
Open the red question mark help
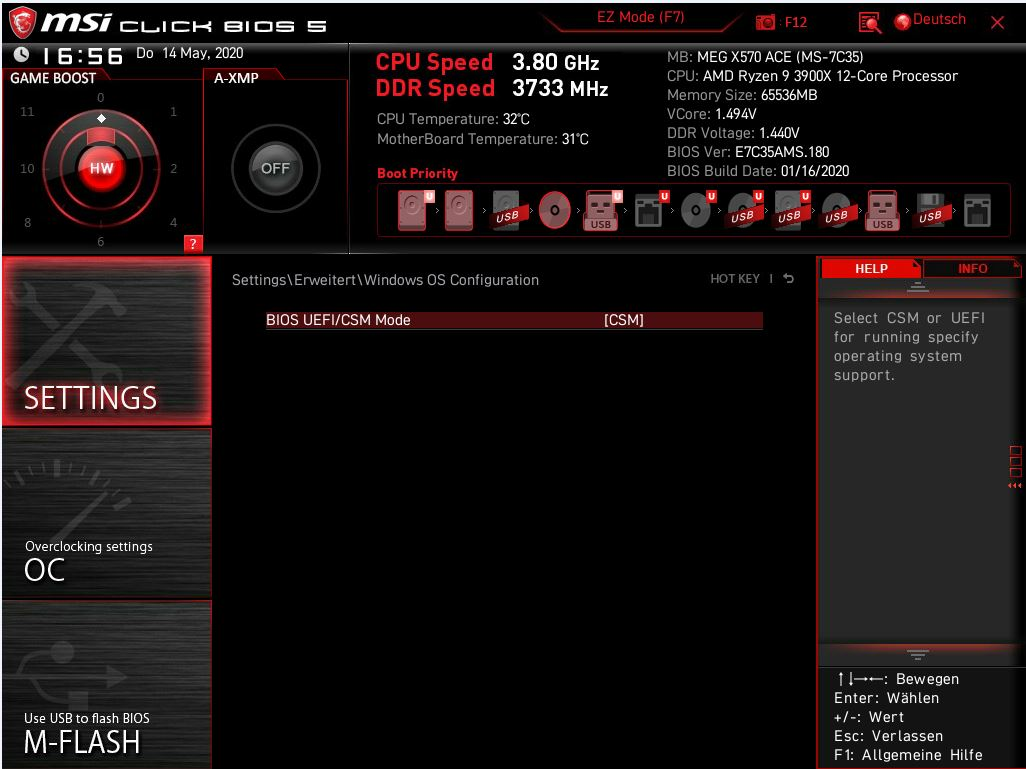pyautogui.click(x=193, y=244)
